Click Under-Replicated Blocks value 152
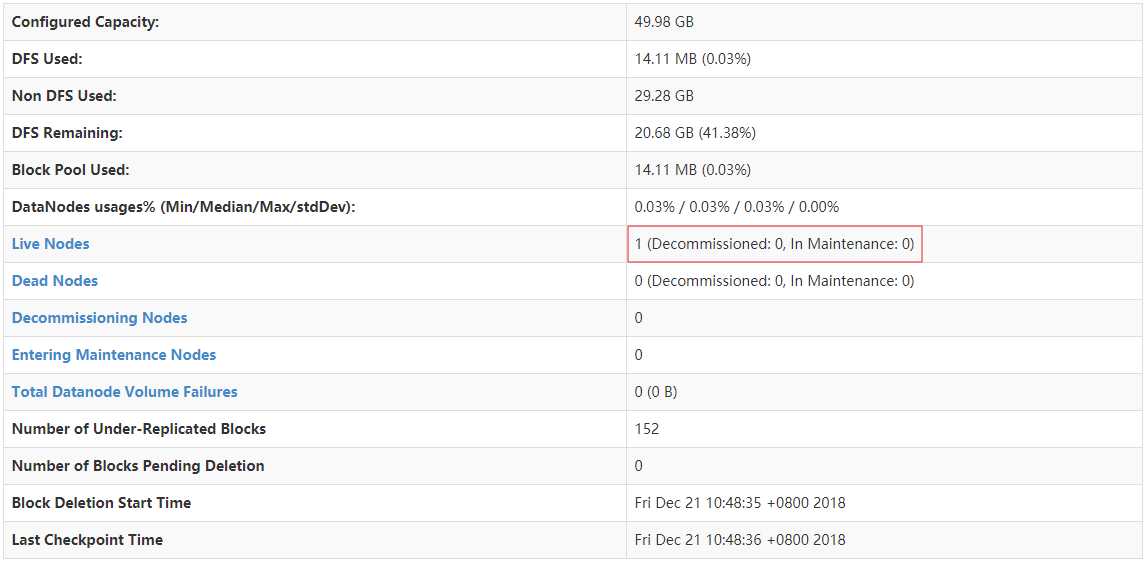The image size is (1148, 567). [x=647, y=429]
